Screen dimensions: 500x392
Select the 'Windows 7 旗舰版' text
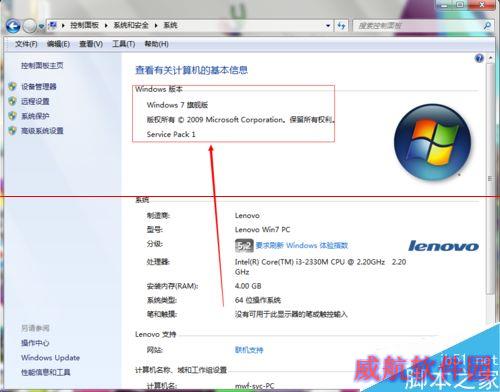tap(177, 105)
